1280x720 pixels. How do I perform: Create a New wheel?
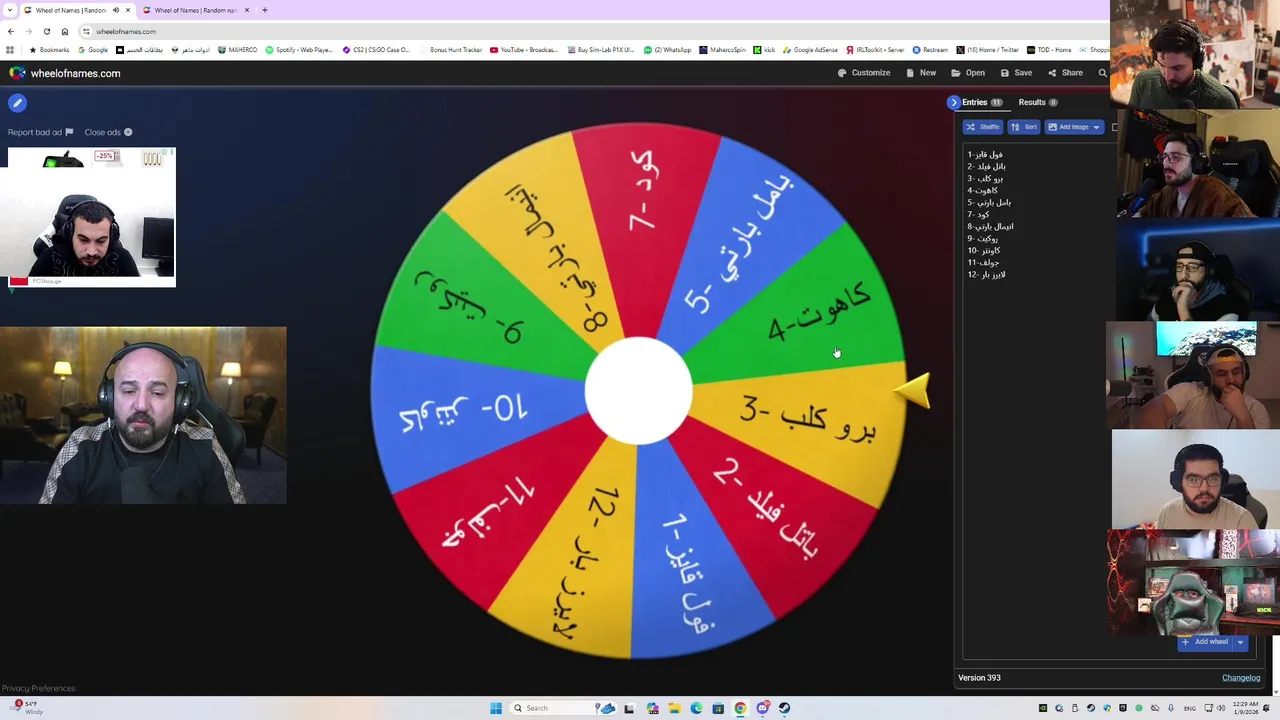[921, 73]
